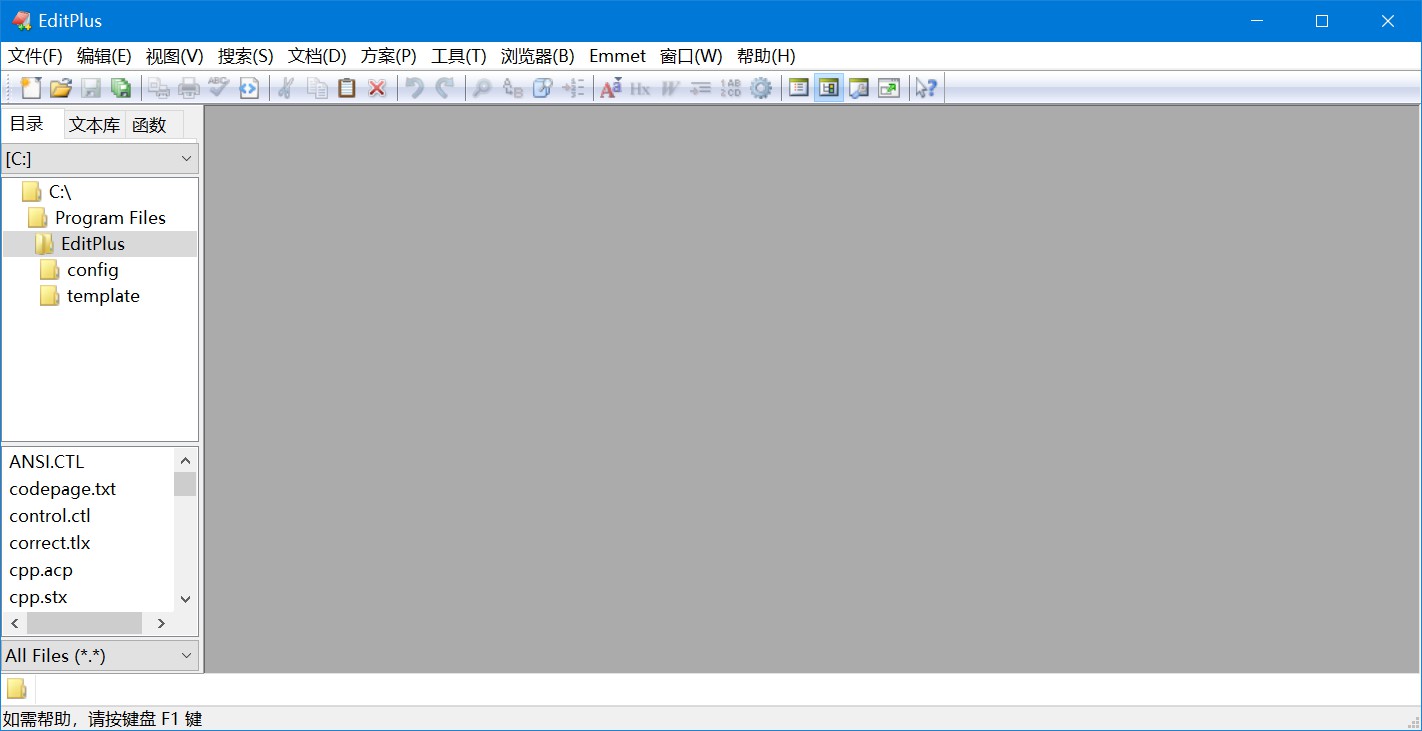
Task: Toggle the Line Number icon
Action: [731, 88]
